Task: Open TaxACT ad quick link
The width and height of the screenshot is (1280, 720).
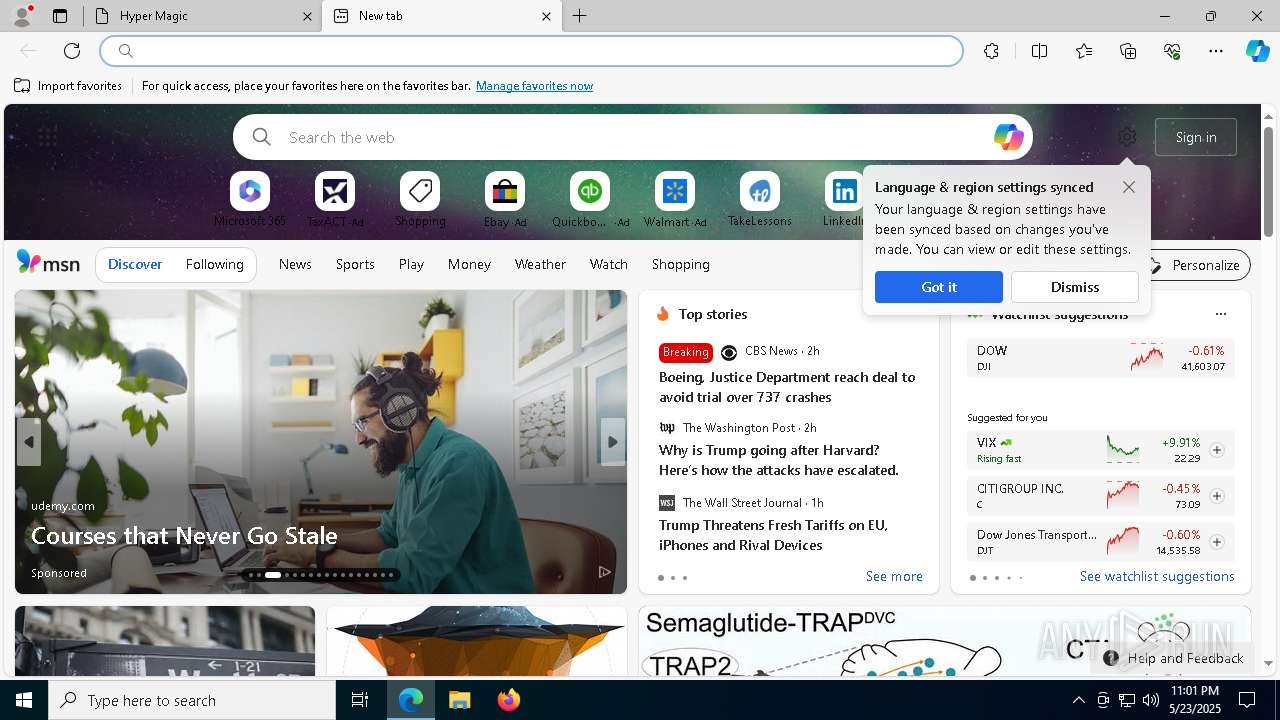Action: [335, 200]
